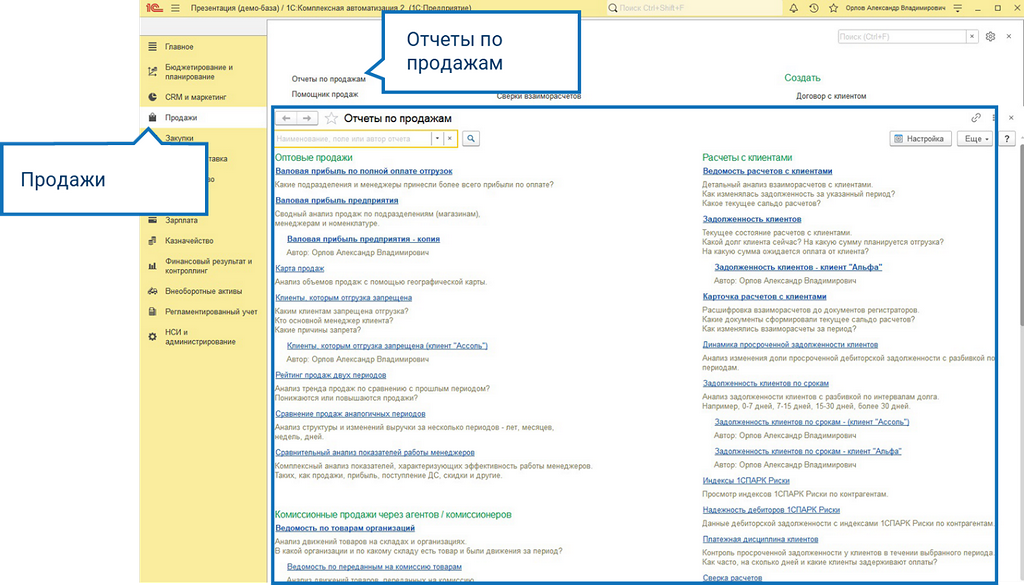This screenshot has height=585, width=1024.
Task: Click the favorites star in title bar
Action: [833, 8]
